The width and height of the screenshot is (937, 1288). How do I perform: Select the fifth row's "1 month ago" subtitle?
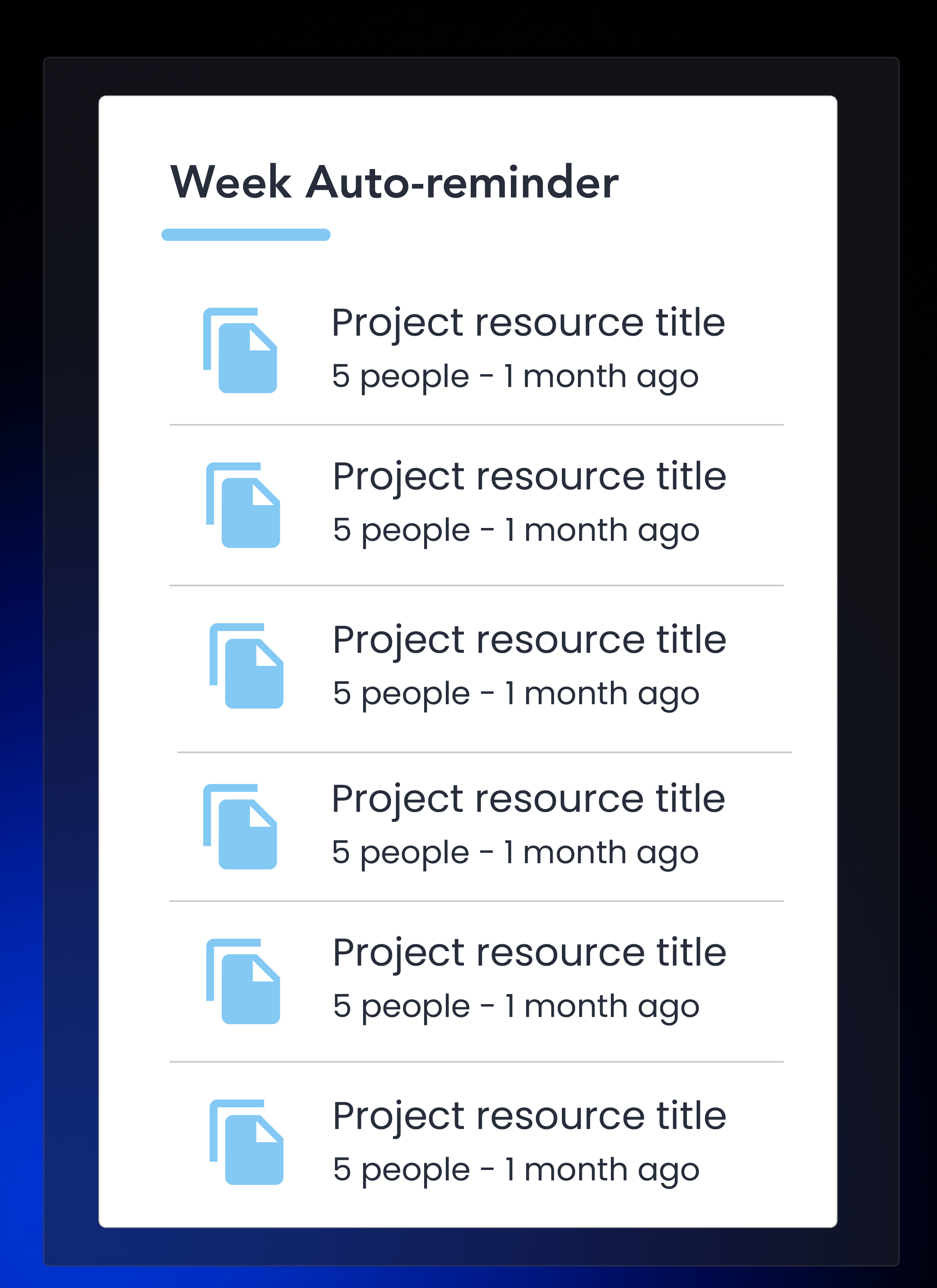602,1006
